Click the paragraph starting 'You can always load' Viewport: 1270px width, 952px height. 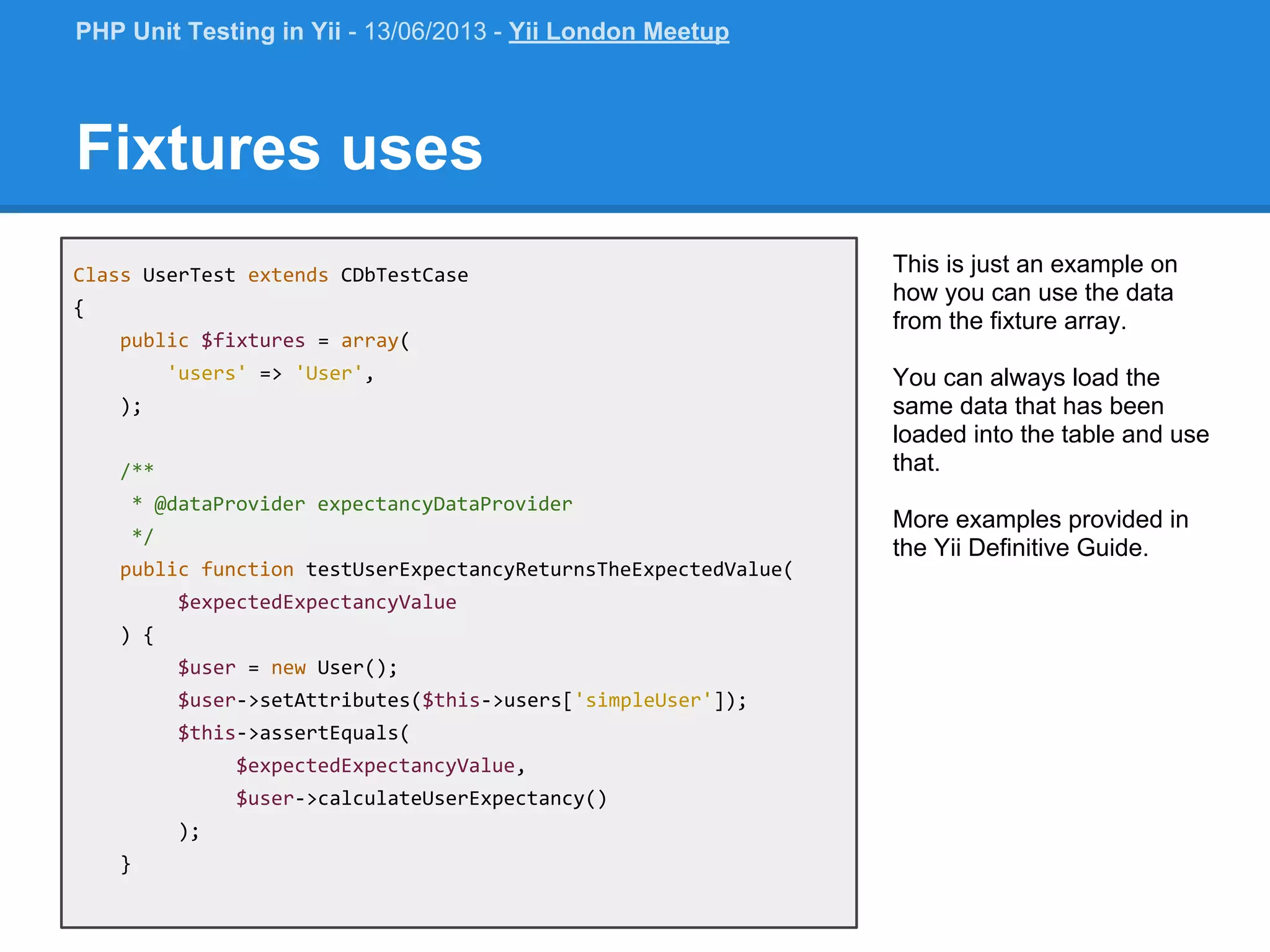(1050, 420)
